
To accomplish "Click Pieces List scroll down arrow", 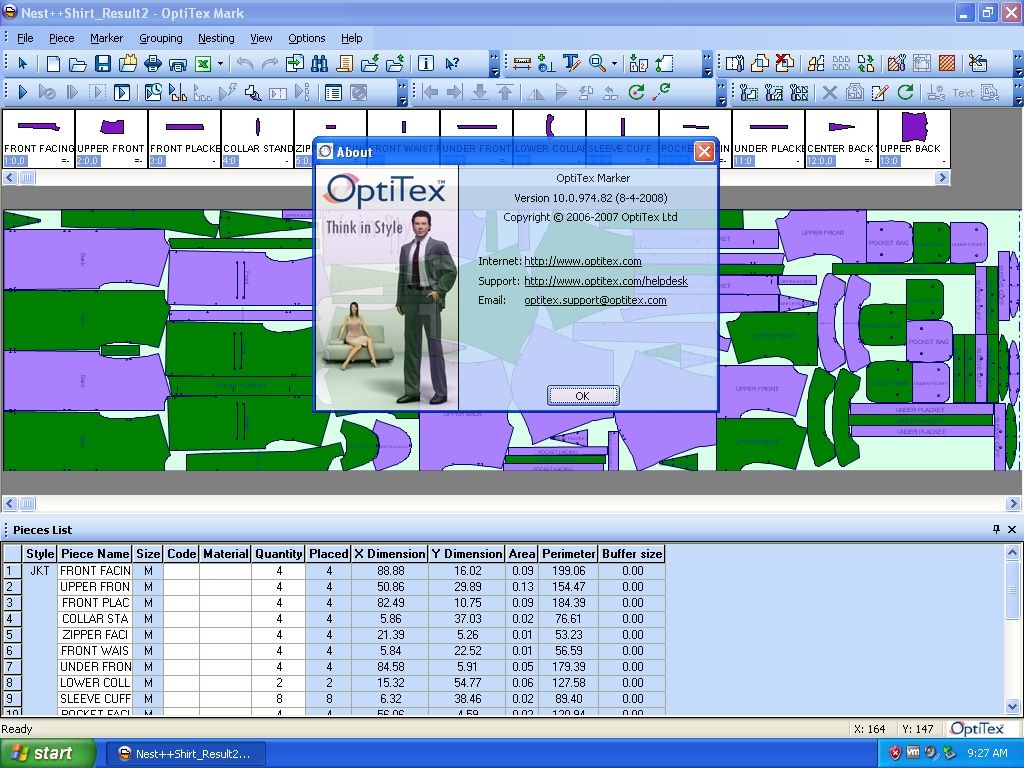I will [x=1012, y=706].
